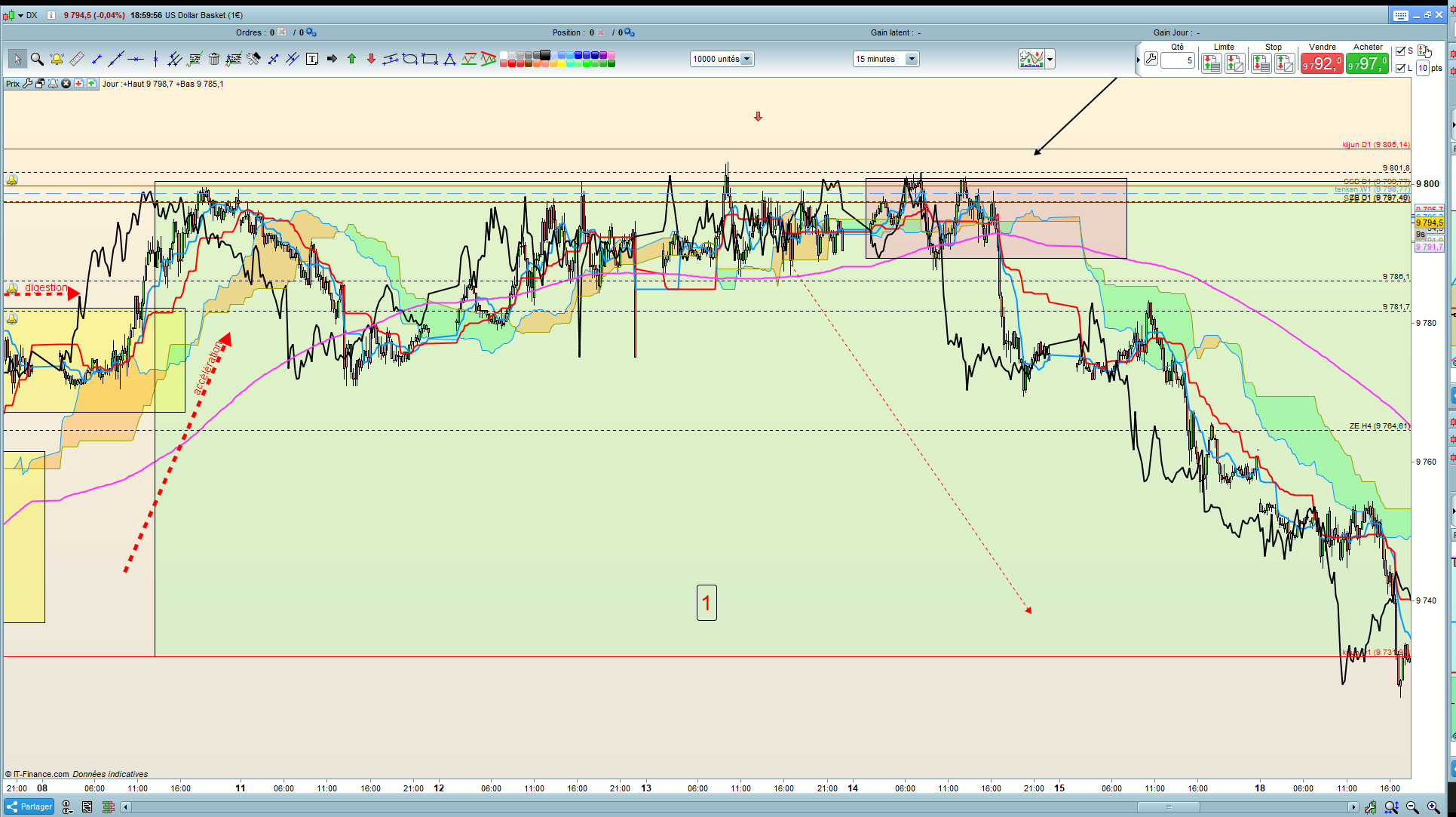Click the second Stop order button
The width and height of the screenshot is (1456, 817).
click(1285, 63)
